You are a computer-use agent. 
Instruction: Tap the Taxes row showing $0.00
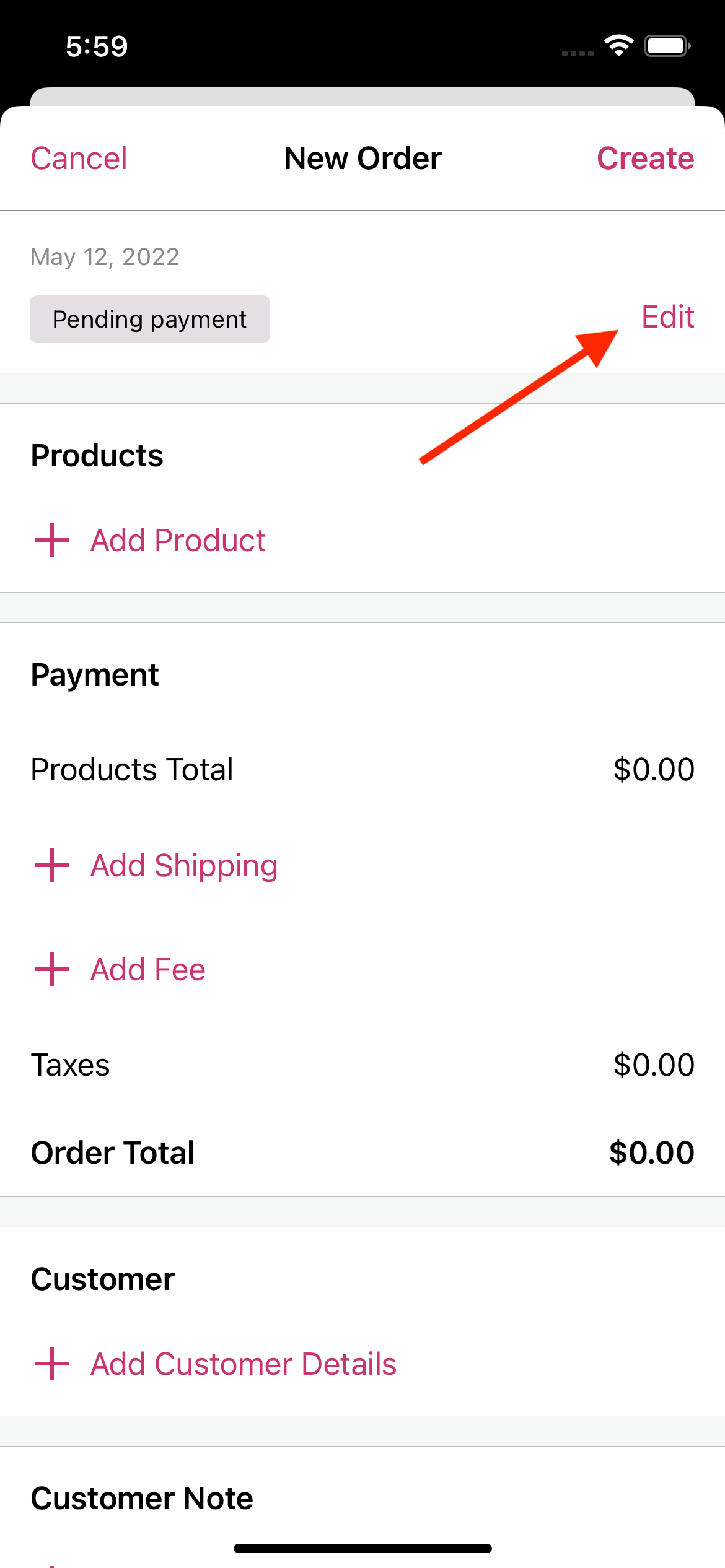(362, 1065)
